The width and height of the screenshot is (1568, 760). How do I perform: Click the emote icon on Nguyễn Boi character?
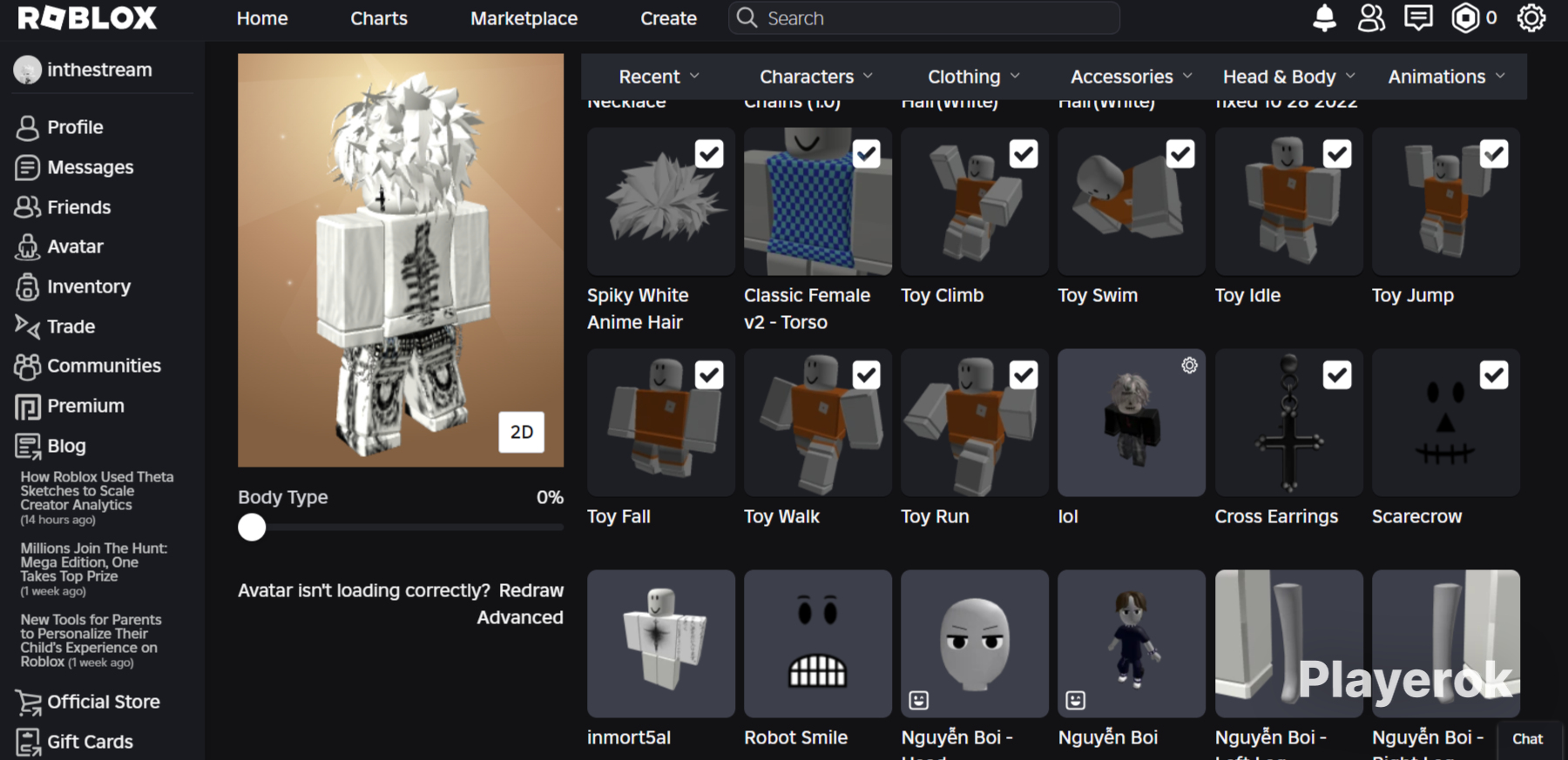click(1075, 700)
